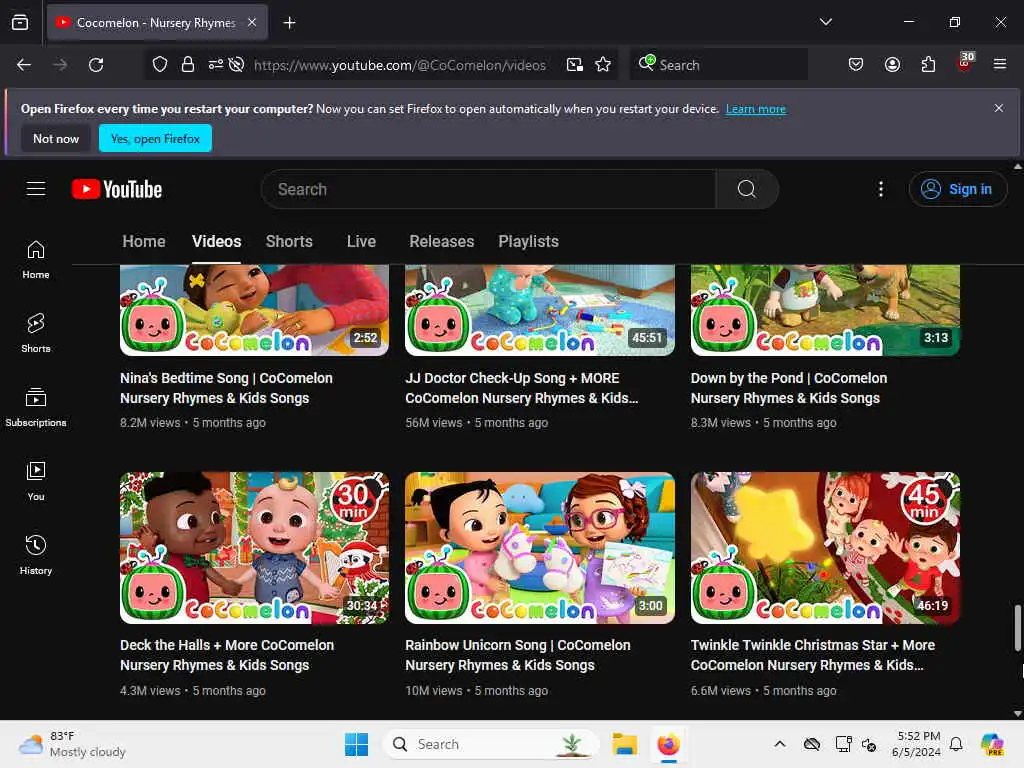Open Twinkle Twinkle Christmas Star video title

pyautogui.click(x=812, y=655)
